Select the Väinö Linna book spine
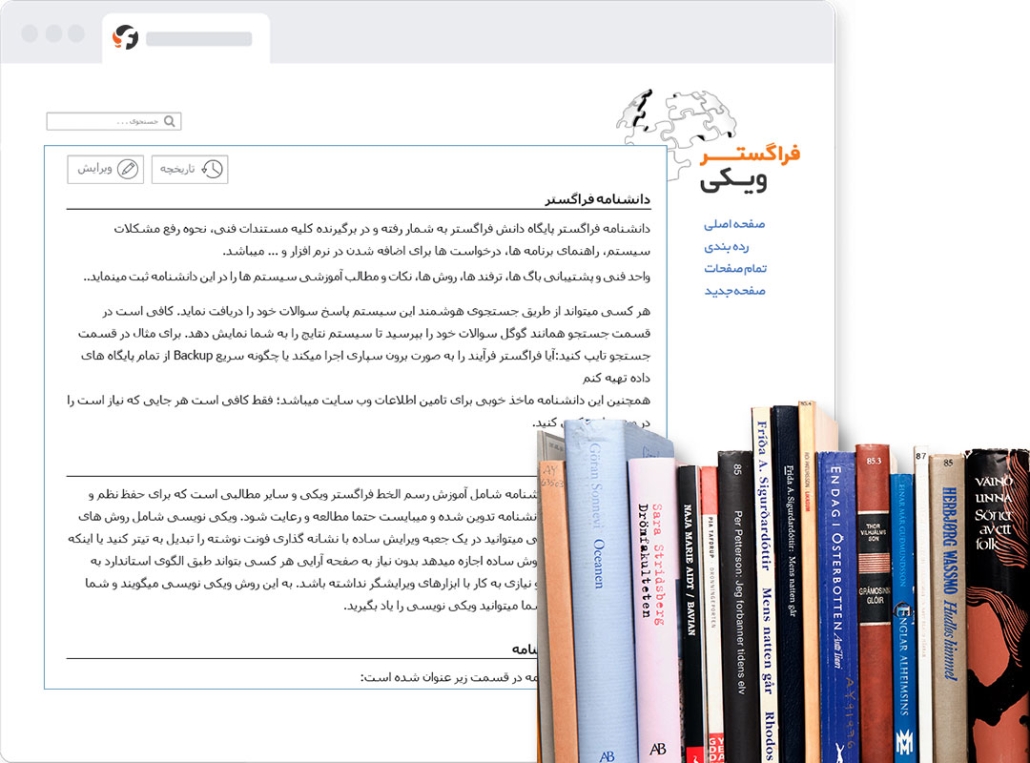 click(x=997, y=600)
